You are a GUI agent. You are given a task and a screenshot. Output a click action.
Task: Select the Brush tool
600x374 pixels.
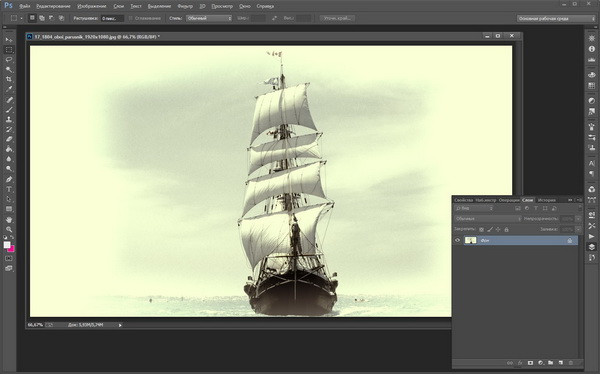(9, 110)
